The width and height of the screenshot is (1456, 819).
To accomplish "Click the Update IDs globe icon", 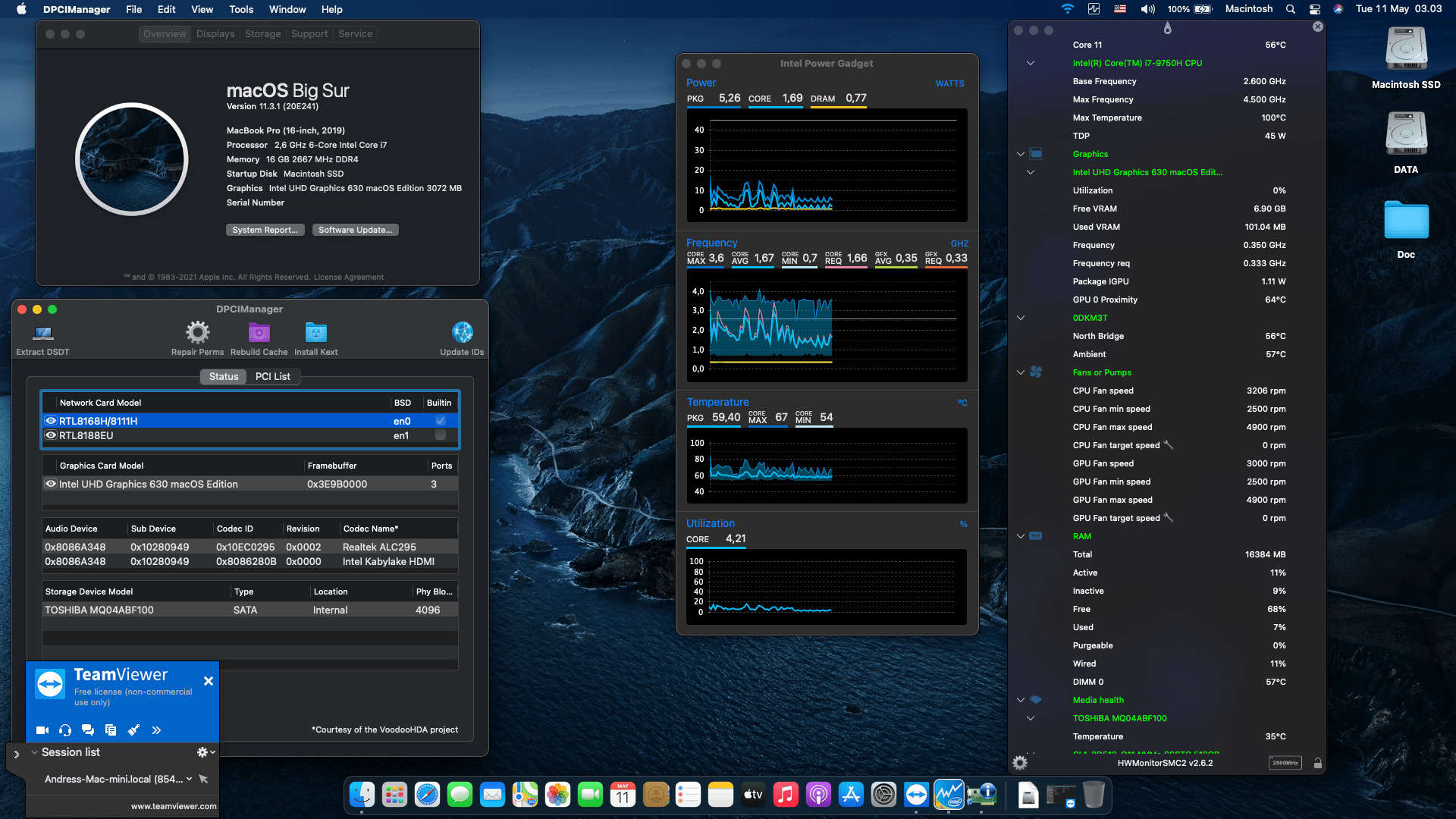I will 462,332.
